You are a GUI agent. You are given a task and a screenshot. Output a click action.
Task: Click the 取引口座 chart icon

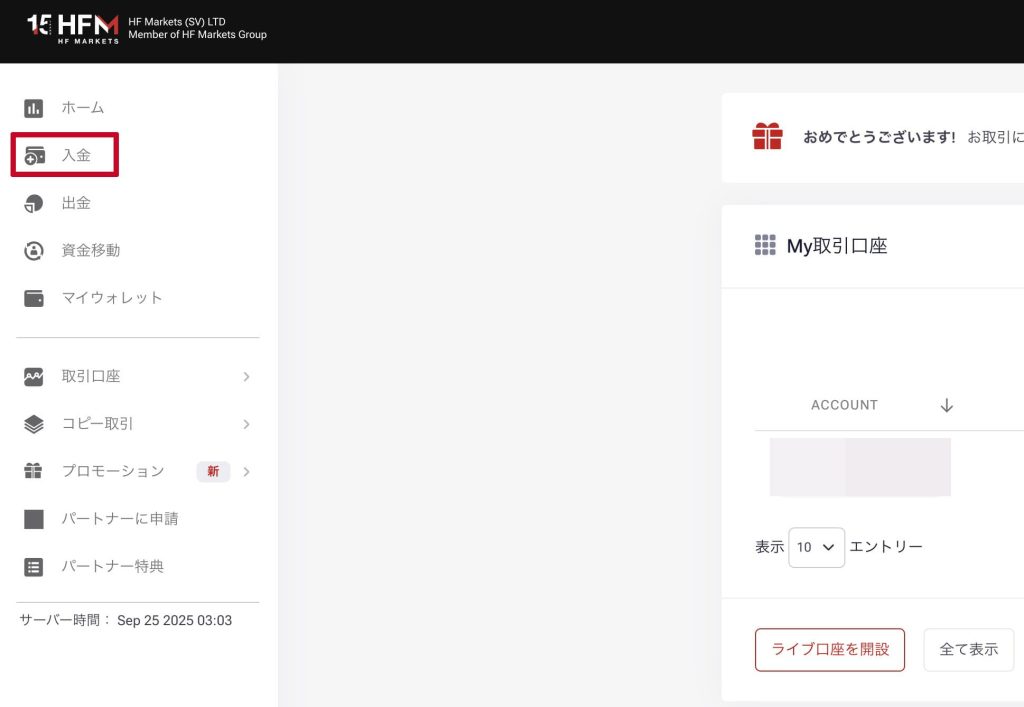click(x=31, y=376)
